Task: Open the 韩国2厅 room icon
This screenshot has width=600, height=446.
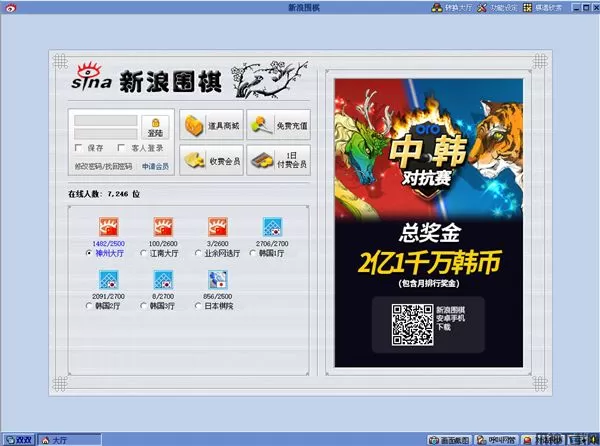Action: point(109,280)
